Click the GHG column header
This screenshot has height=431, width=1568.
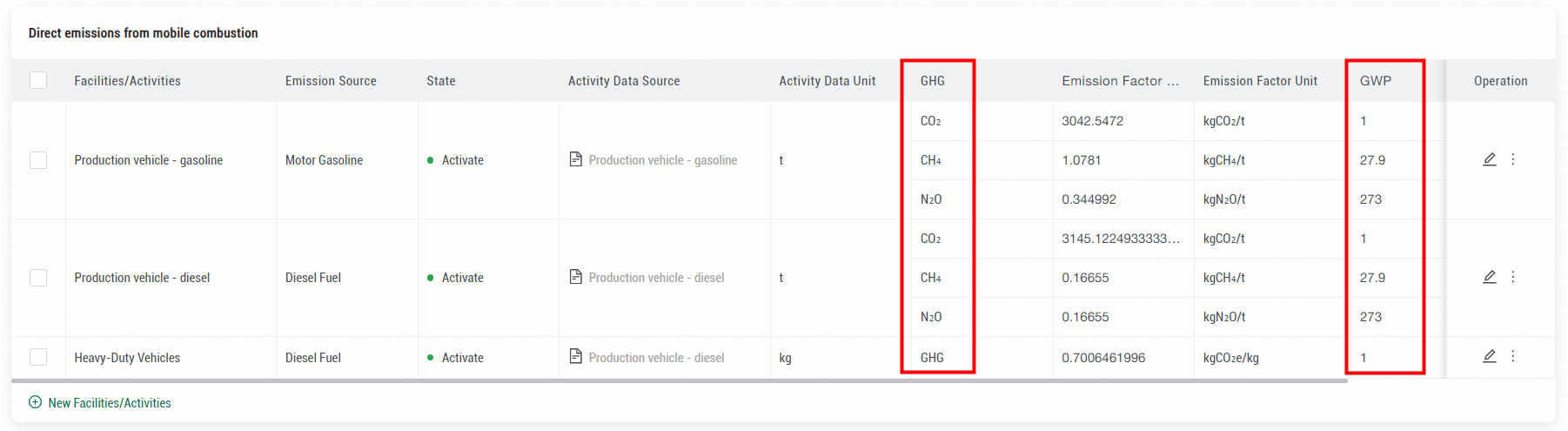tap(932, 81)
